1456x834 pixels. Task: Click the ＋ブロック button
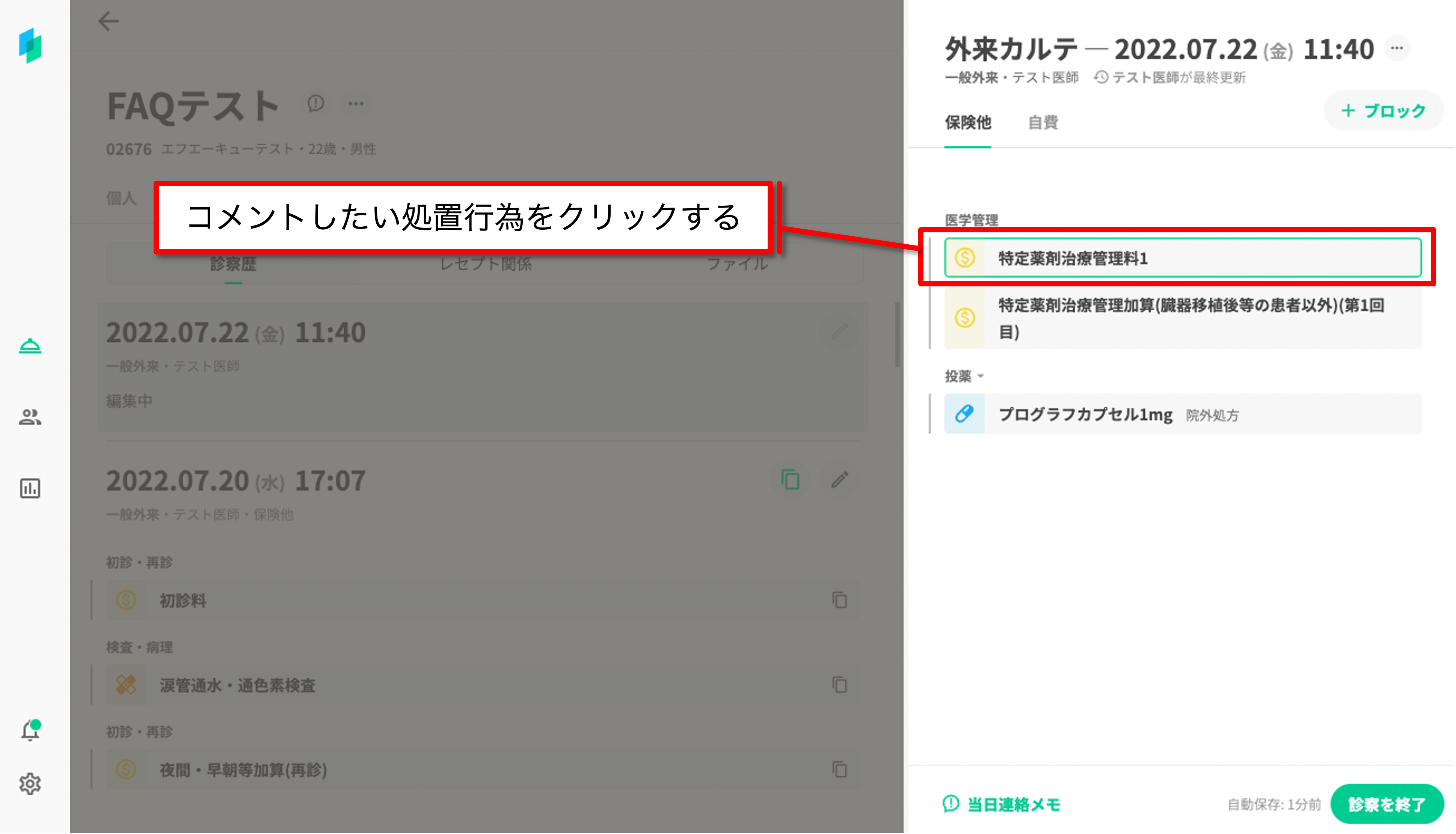tap(1383, 111)
